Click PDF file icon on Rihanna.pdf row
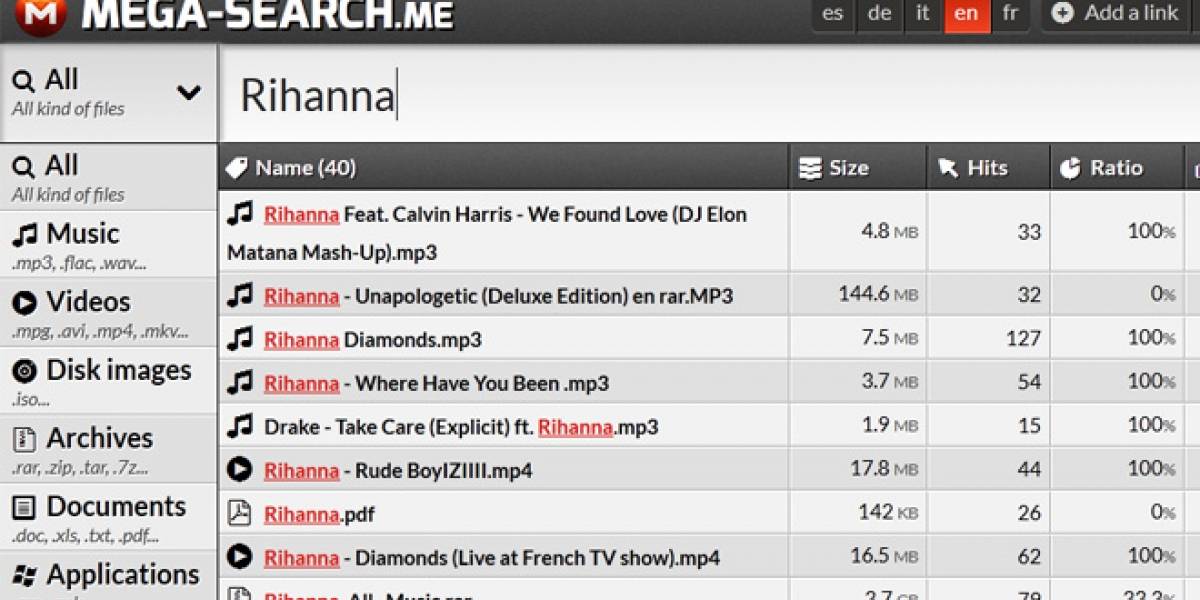The width and height of the screenshot is (1200, 600). (x=240, y=513)
